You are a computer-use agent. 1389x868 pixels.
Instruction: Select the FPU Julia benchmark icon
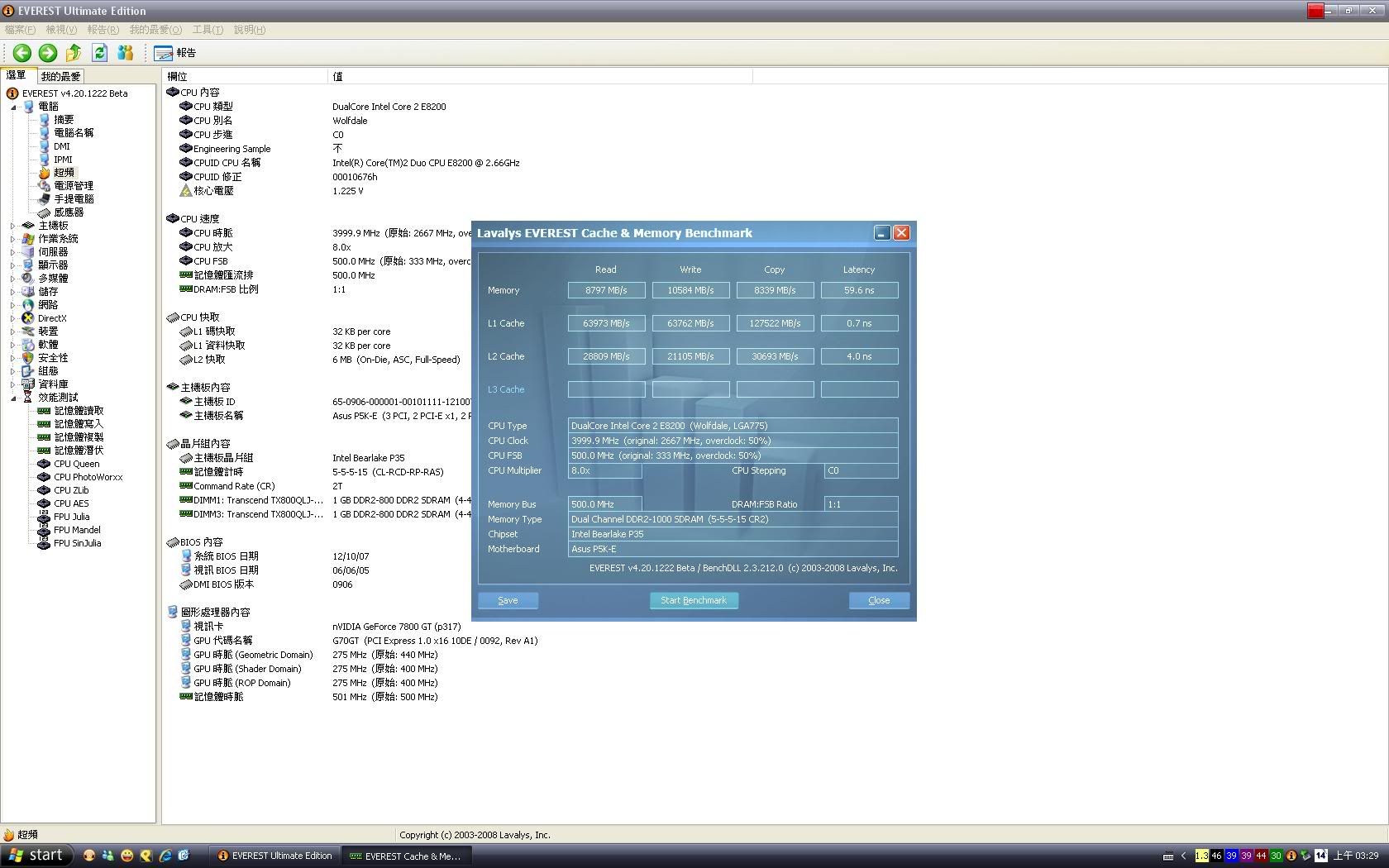(x=44, y=517)
